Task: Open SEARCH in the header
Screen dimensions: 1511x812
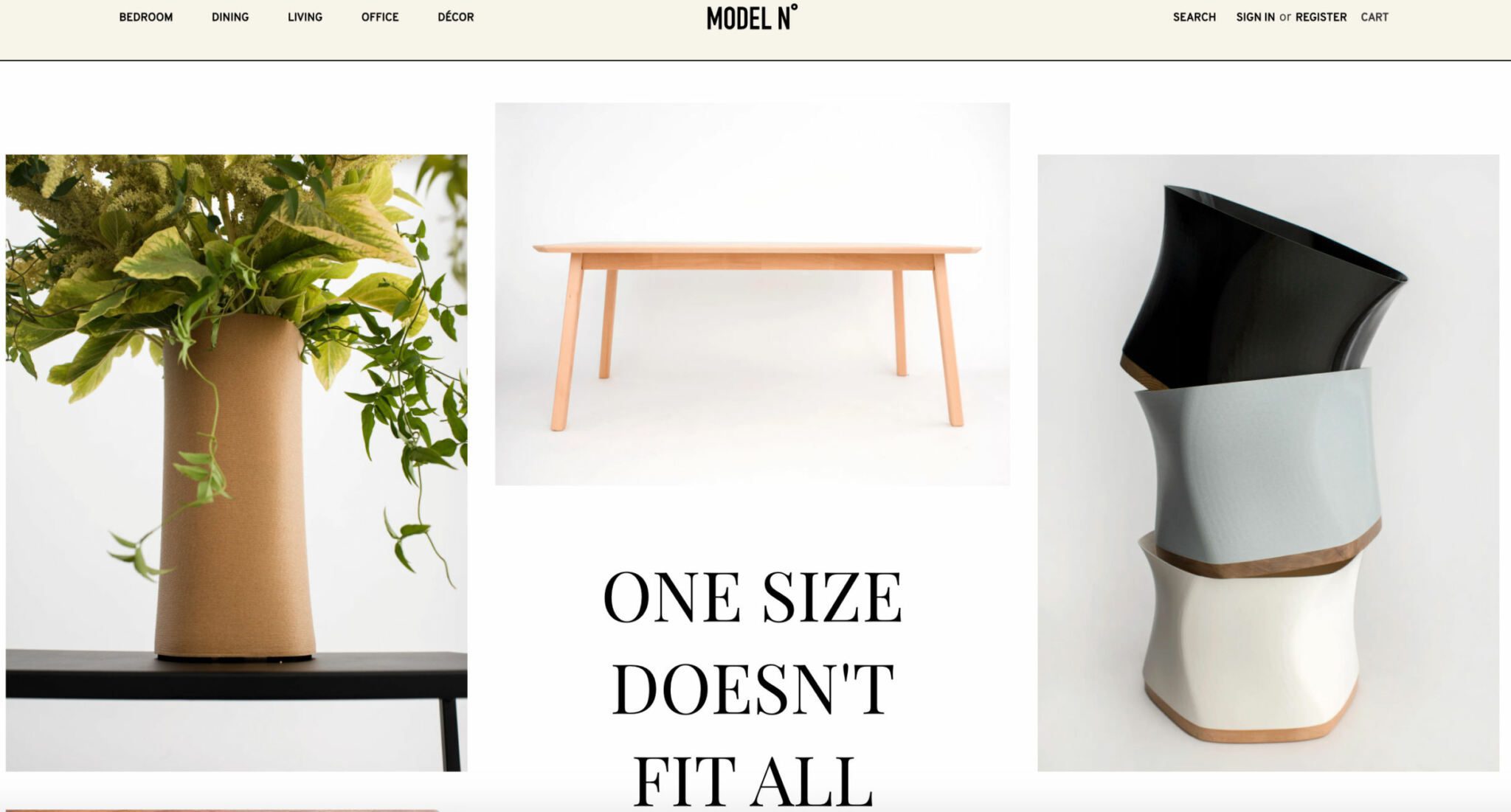Action: tap(1194, 17)
